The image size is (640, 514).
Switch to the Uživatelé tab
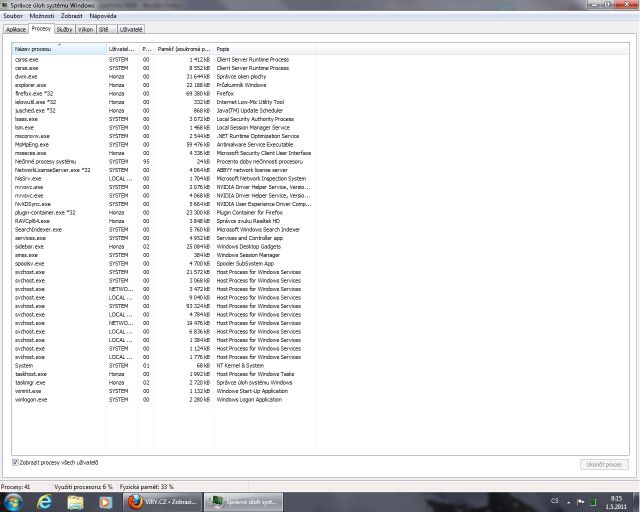click(131, 29)
